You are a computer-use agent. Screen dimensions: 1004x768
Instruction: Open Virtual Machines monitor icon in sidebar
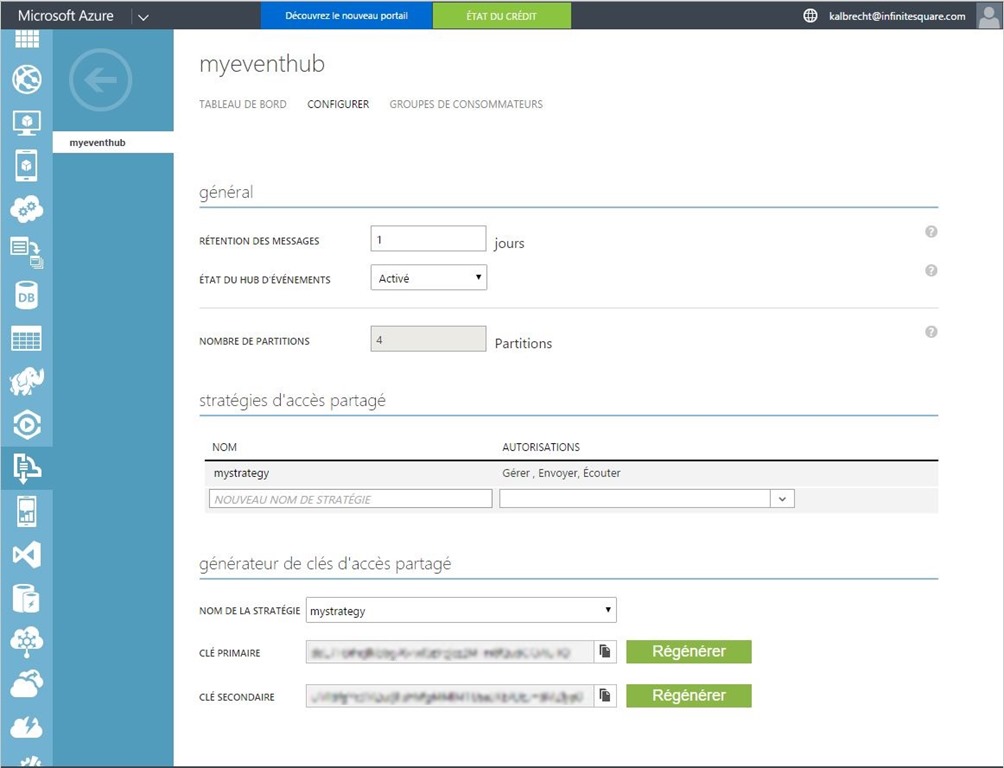click(x=26, y=122)
